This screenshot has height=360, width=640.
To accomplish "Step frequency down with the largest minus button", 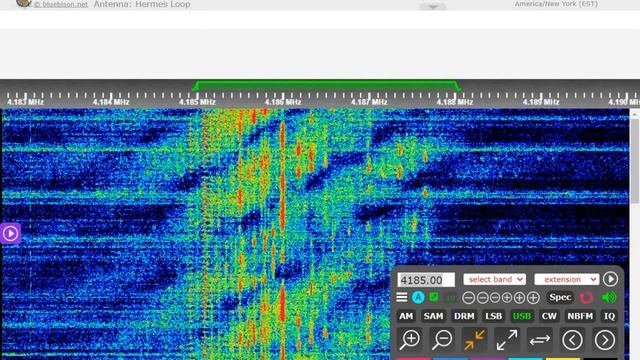I will click(469, 298).
